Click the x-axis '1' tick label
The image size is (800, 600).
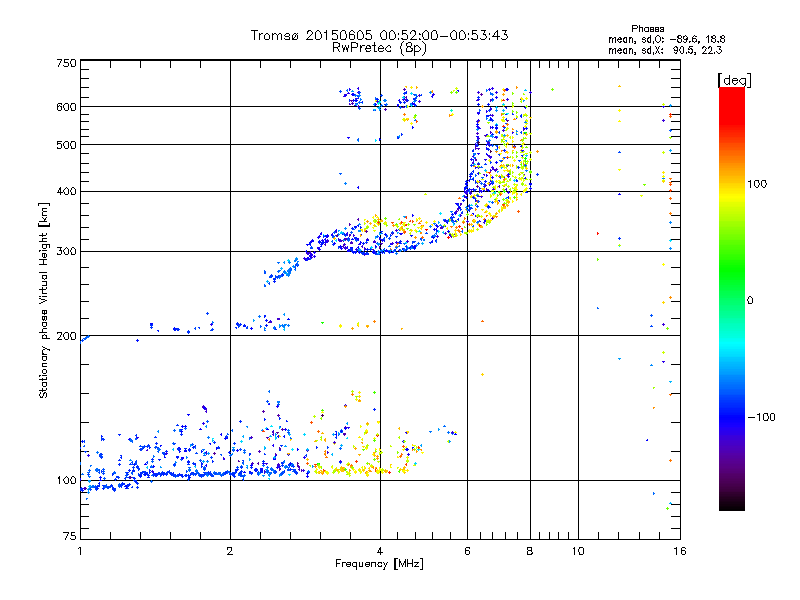tap(80, 551)
